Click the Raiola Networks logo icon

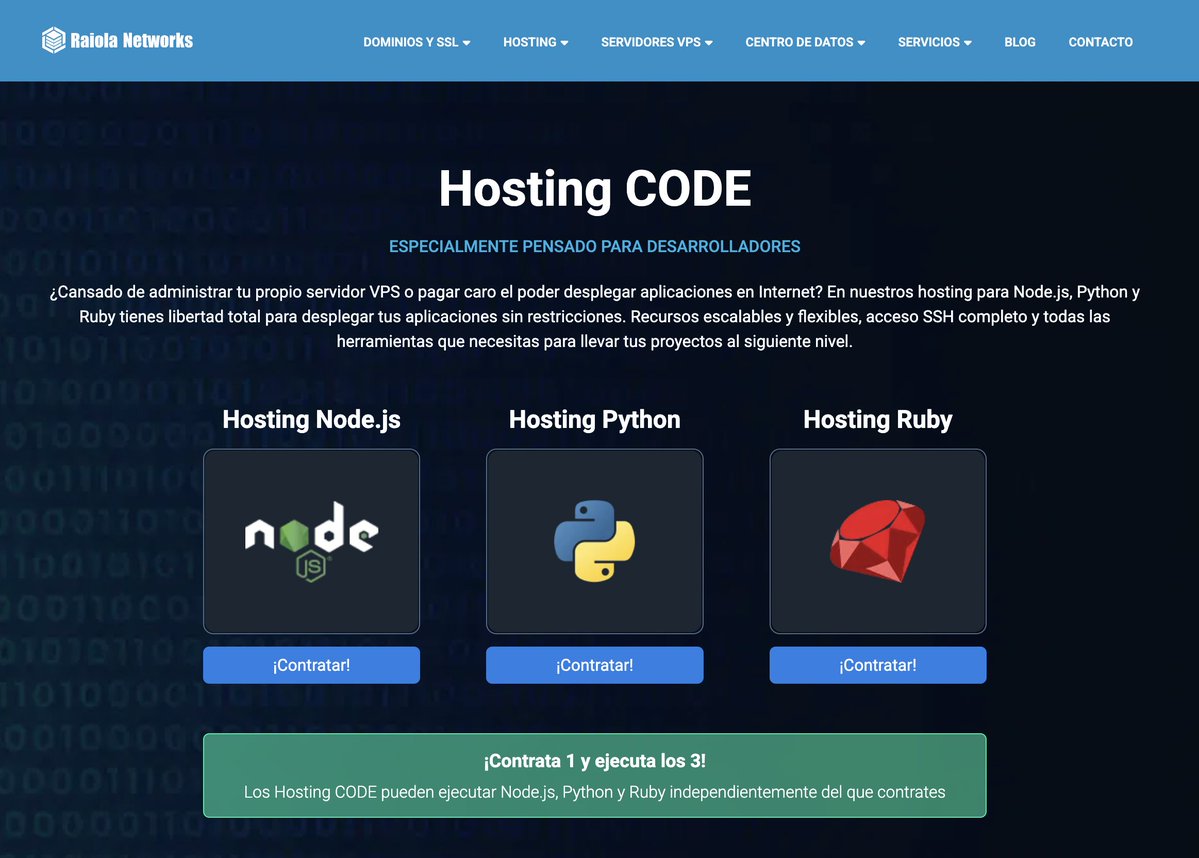pos(54,41)
